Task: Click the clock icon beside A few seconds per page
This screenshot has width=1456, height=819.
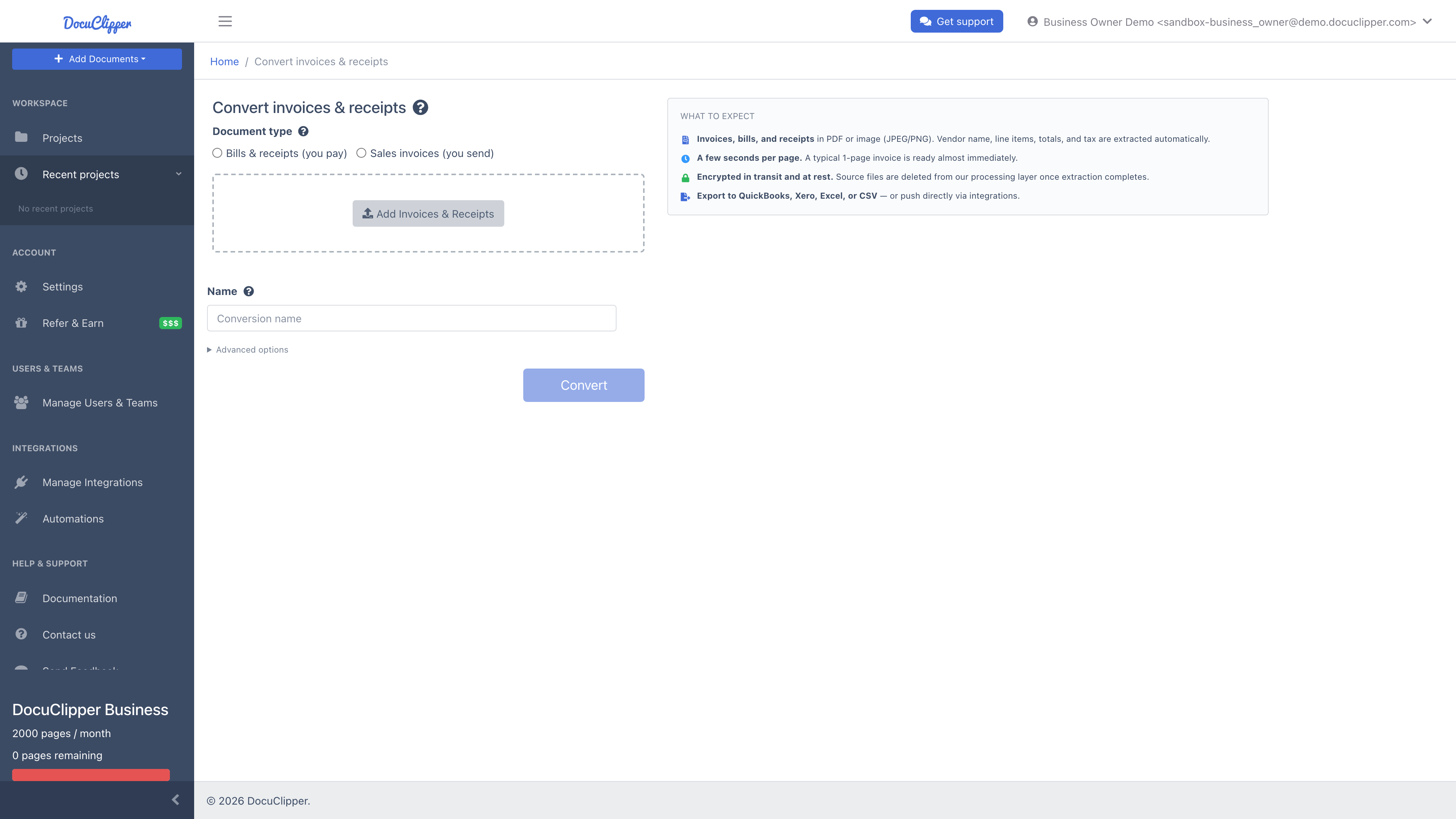Action: pyautogui.click(x=685, y=159)
